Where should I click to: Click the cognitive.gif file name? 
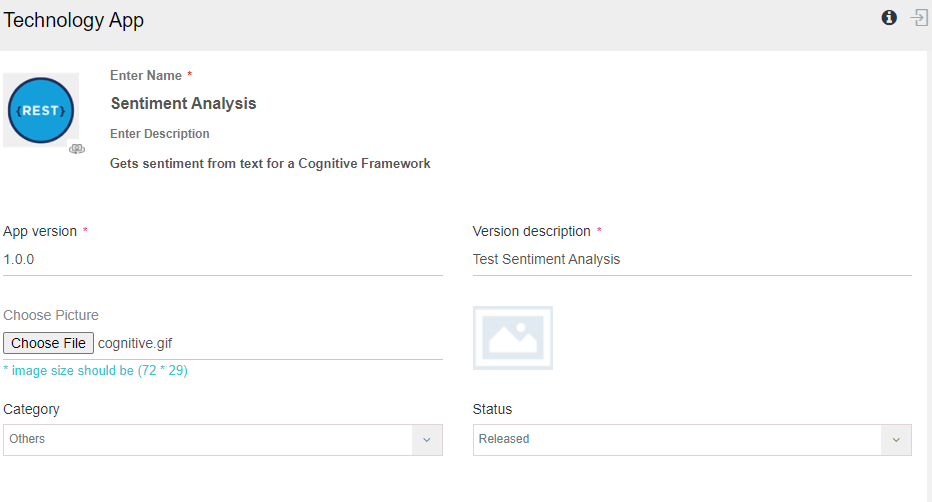tap(135, 343)
